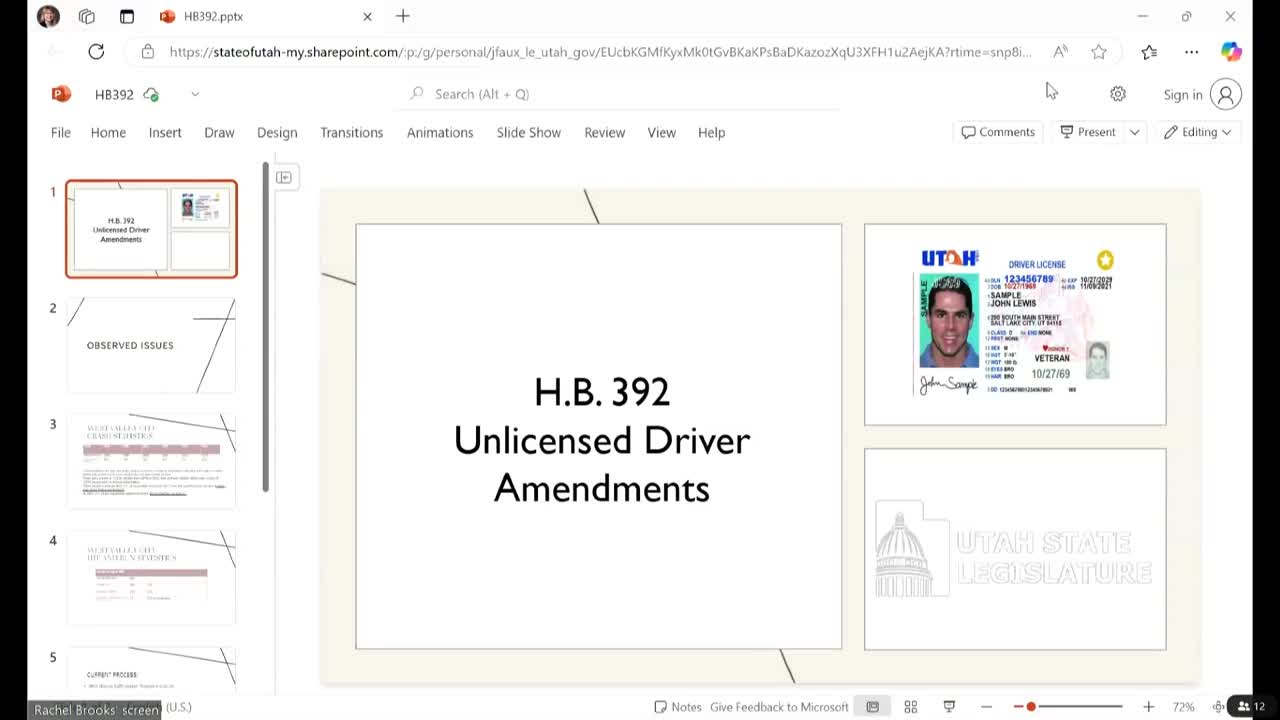
Task: Open the browser Favorites list icon
Action: 1149,52
